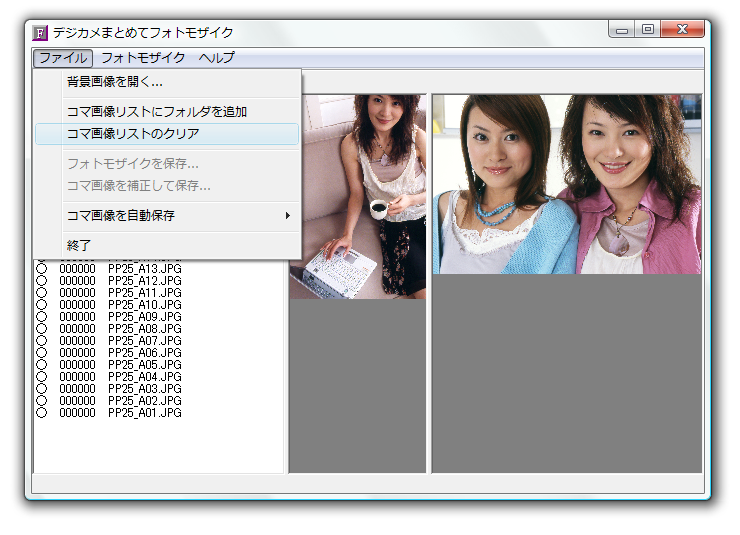This screenshot has width=740, height=535.
Task: Click the circle icon beside PP25_A04.JPG
Action: click(42, 377)
